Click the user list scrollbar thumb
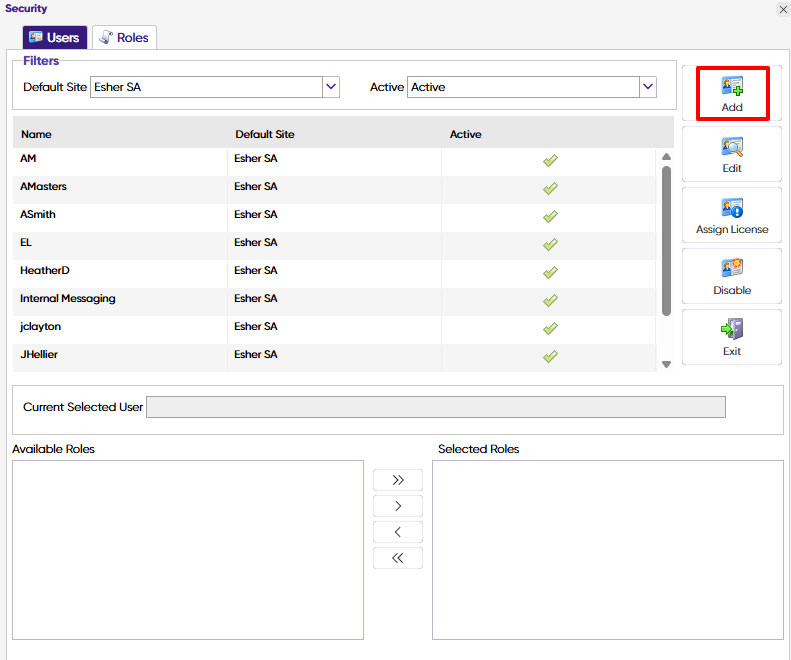 click(x=666, y=241)
